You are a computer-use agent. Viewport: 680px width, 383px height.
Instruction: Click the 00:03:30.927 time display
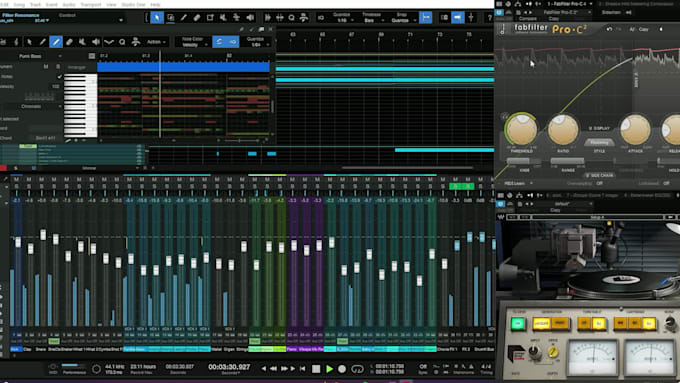pyautogui.click(x=229, y=367)
